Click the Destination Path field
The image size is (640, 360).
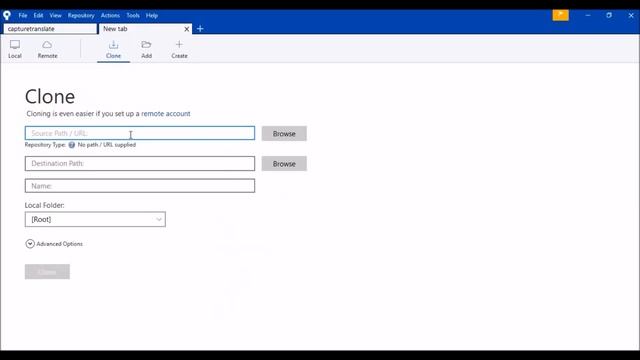(x=140, y=163)
